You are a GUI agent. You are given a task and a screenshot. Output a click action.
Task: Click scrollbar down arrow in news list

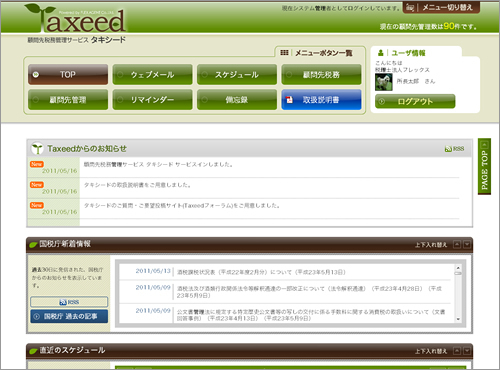point(458,319)
